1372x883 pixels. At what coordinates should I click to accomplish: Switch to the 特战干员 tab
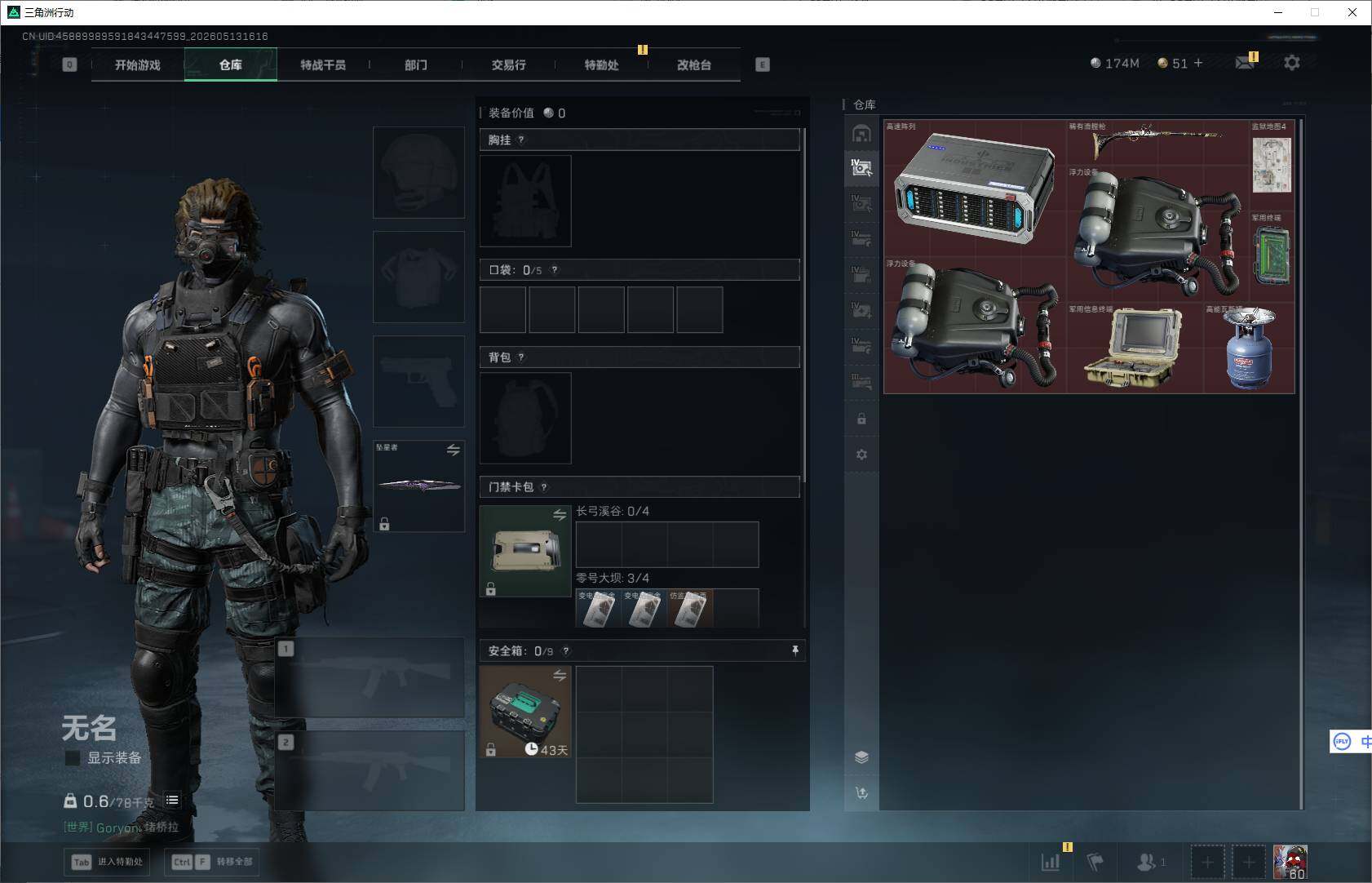point(323,64)
